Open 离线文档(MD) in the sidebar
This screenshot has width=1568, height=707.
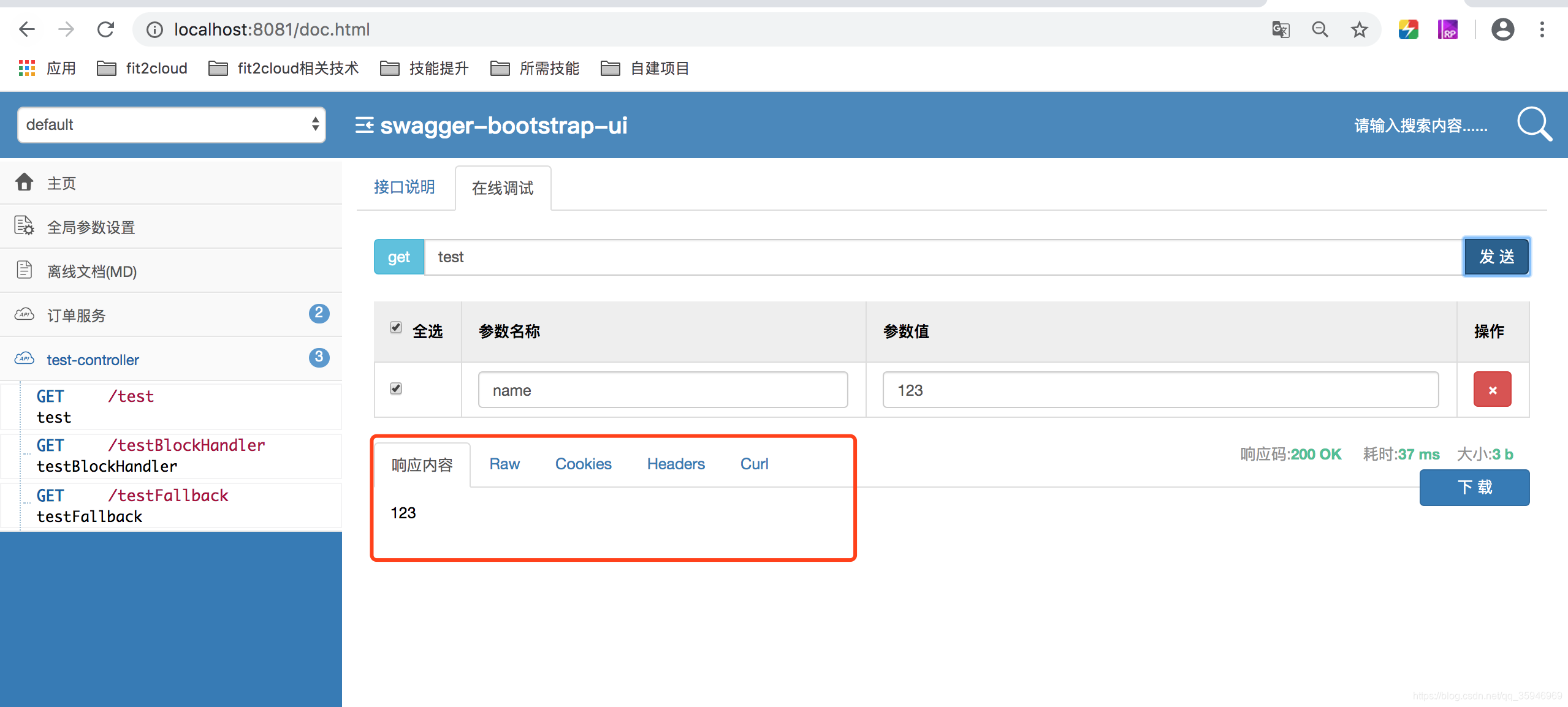coord(171,271)
